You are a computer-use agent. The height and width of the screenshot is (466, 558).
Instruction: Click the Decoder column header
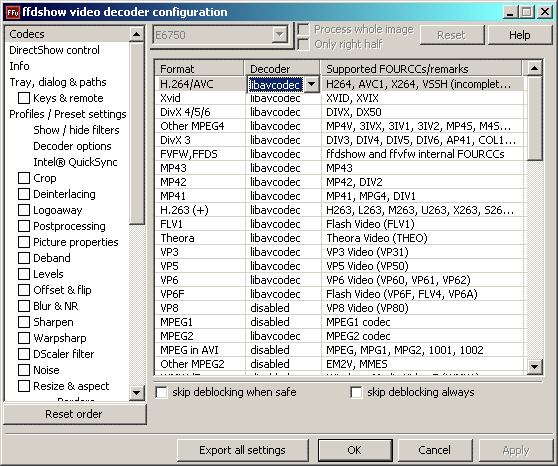[x=282, y=68]
